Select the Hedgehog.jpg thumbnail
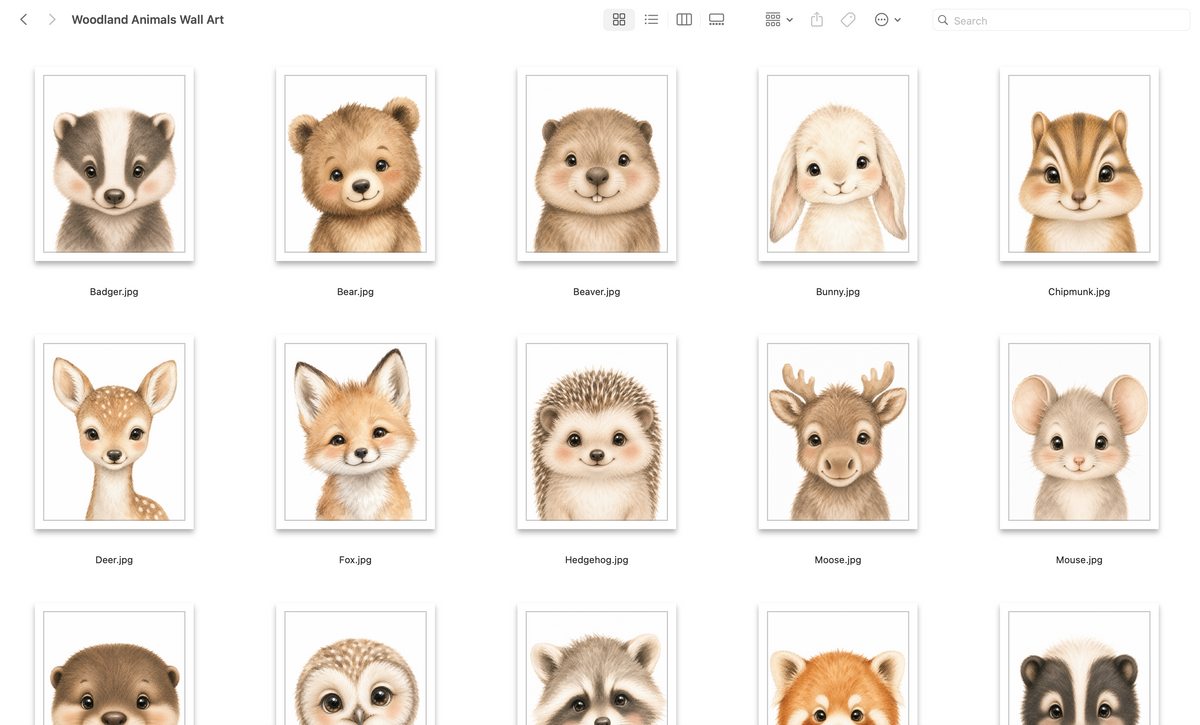The height and width of the screenshot is (725, 1200). point(597,432)
